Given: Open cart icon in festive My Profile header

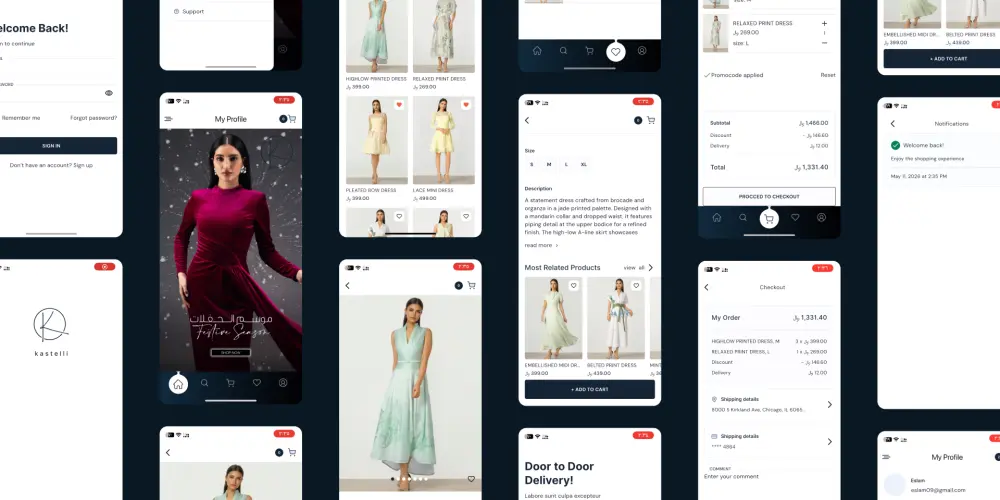Looking at the screenshot, I should 292,119.
